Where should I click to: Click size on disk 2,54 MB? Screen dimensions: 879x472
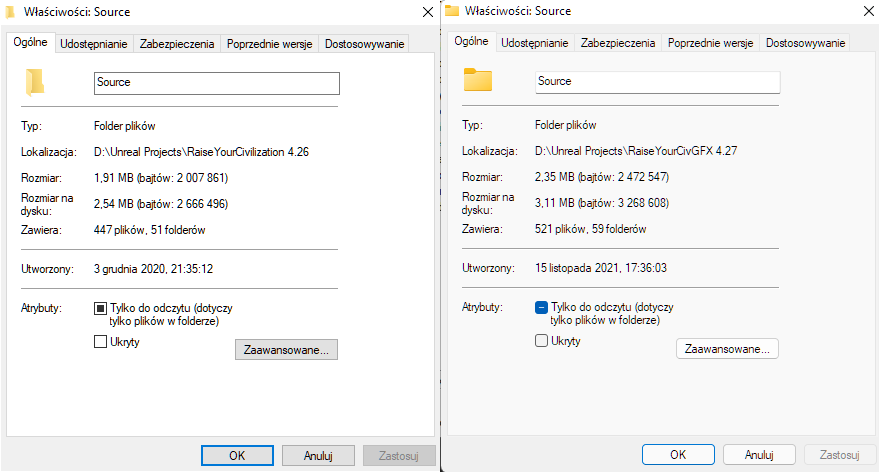coord(161,204)
